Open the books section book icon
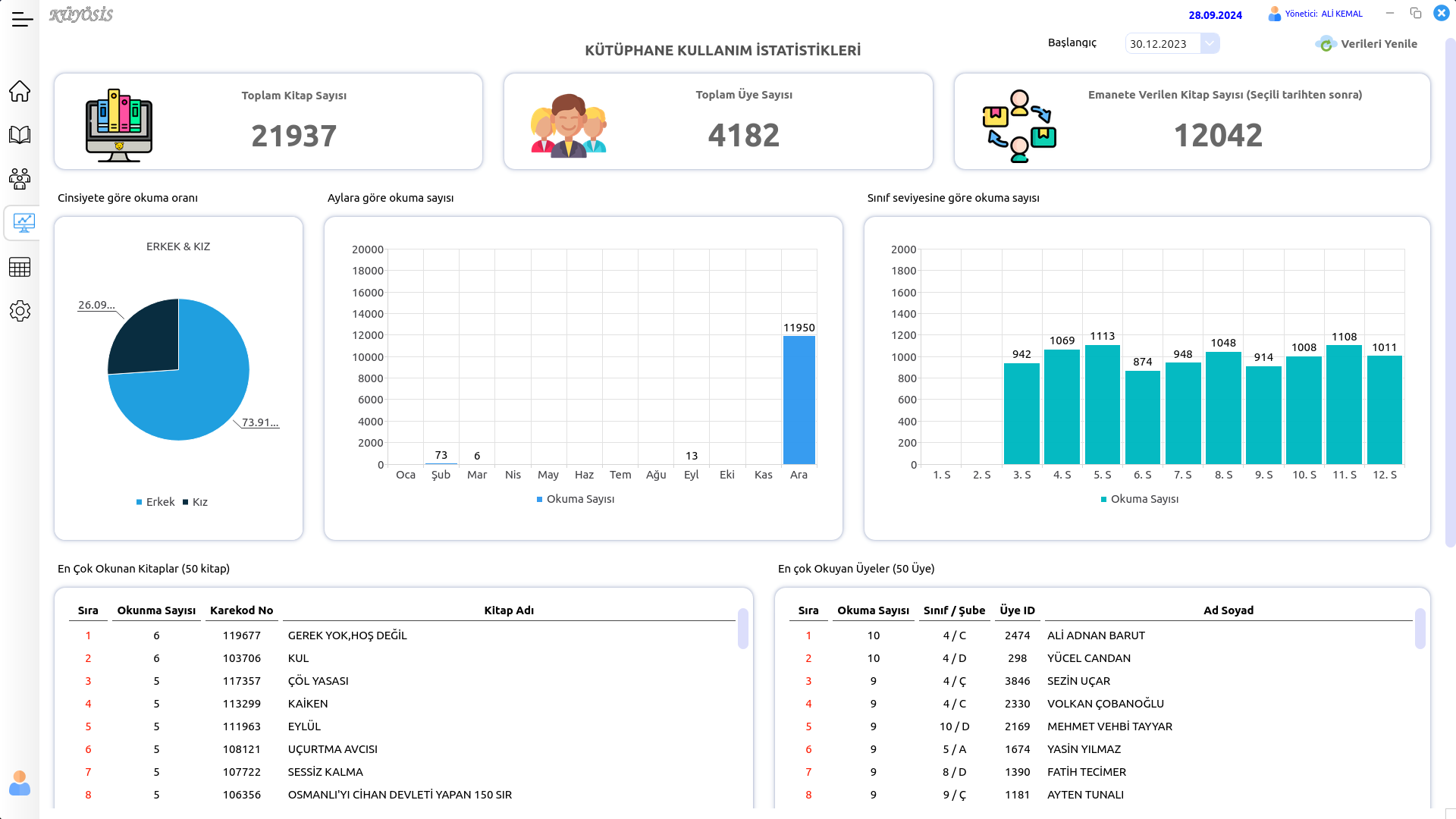 (20, 135)
